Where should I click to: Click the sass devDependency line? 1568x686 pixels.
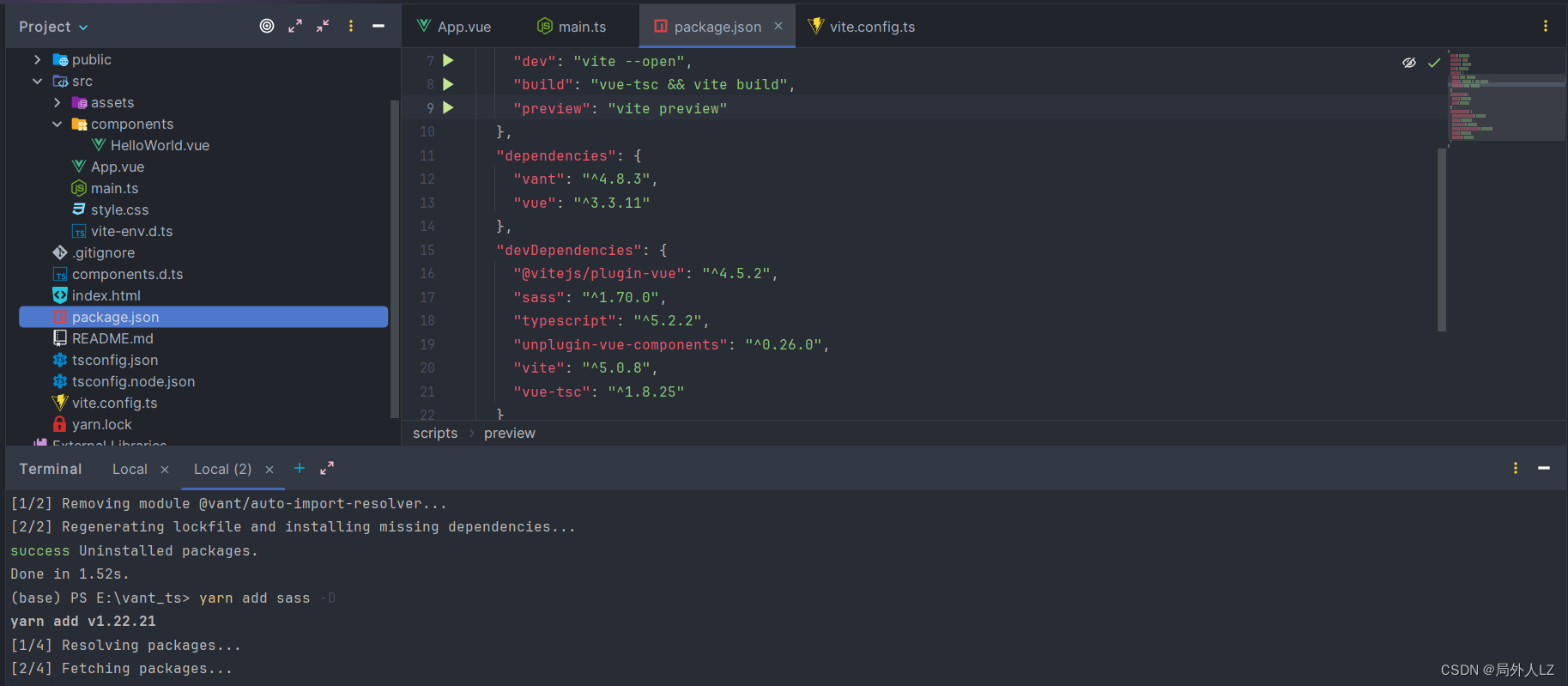point(590,297)
